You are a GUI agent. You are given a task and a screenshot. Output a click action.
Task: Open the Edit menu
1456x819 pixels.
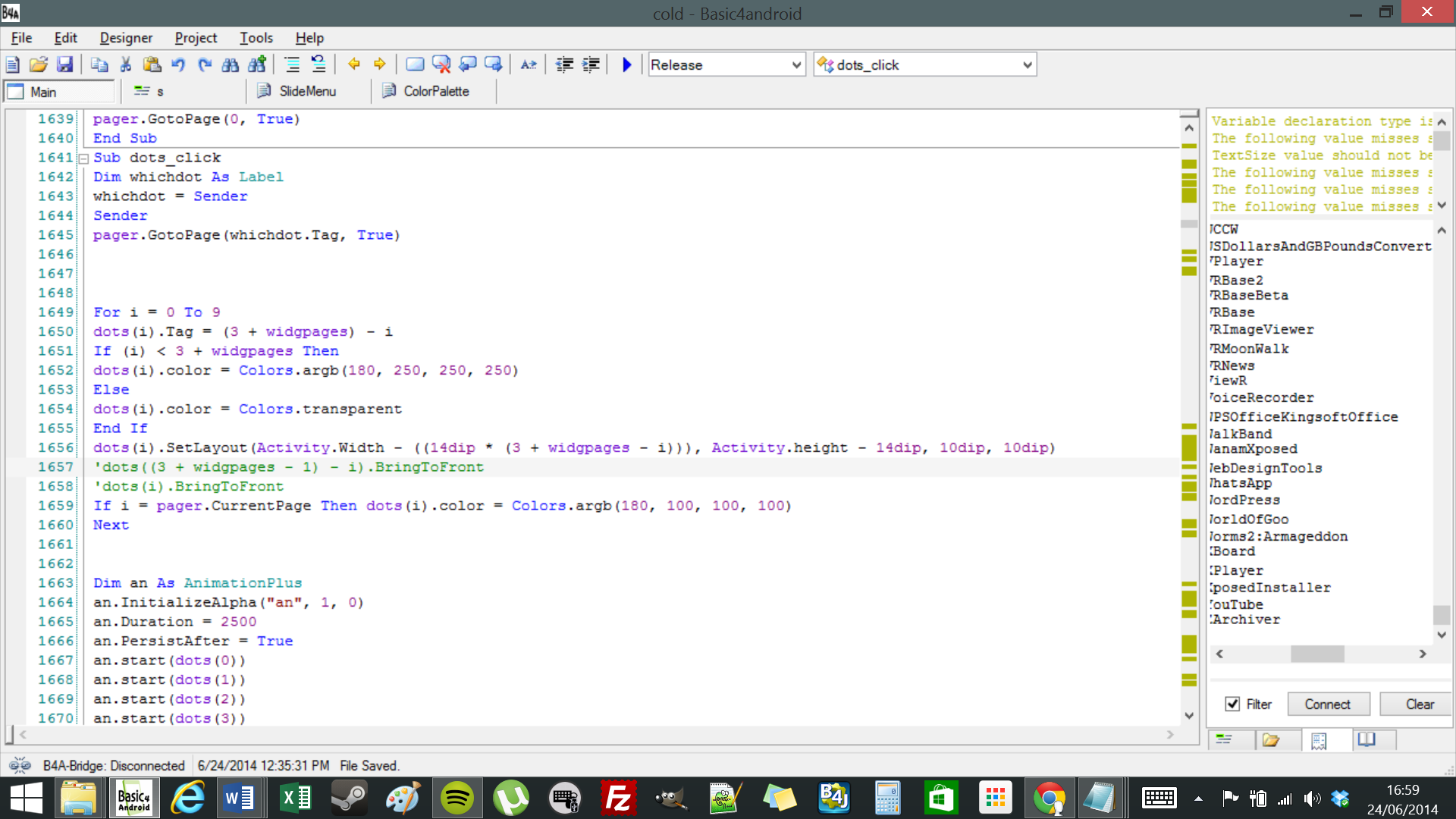[x=65, y=38]
